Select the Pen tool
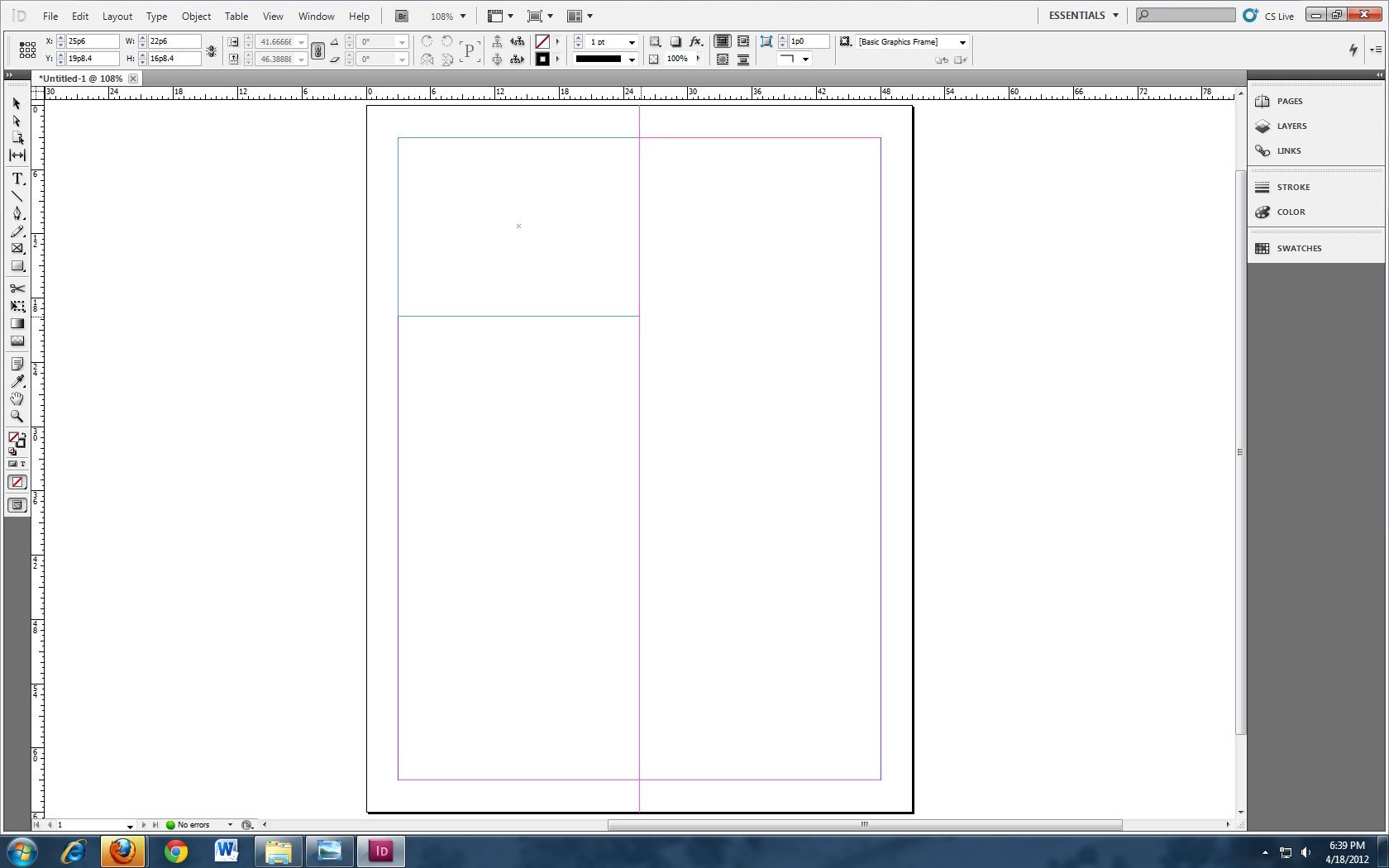 17,213
